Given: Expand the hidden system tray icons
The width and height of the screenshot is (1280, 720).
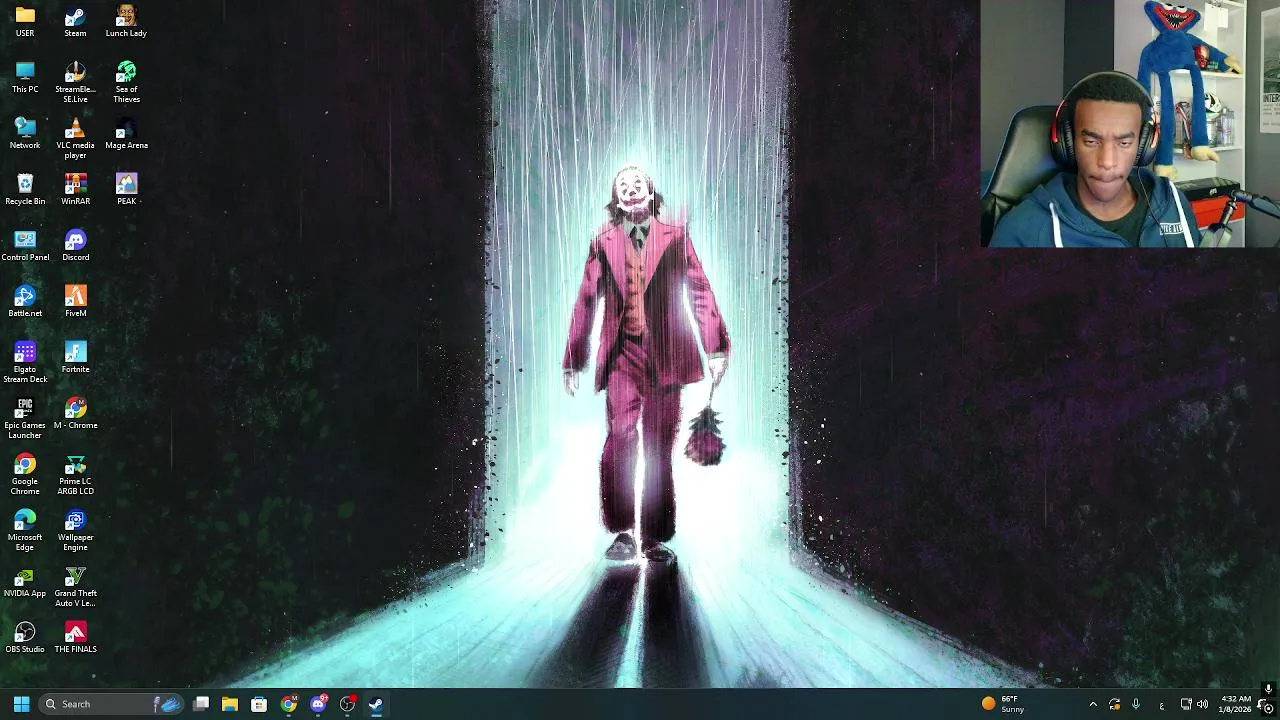Looking at the screenshot, I should 1093,704.
